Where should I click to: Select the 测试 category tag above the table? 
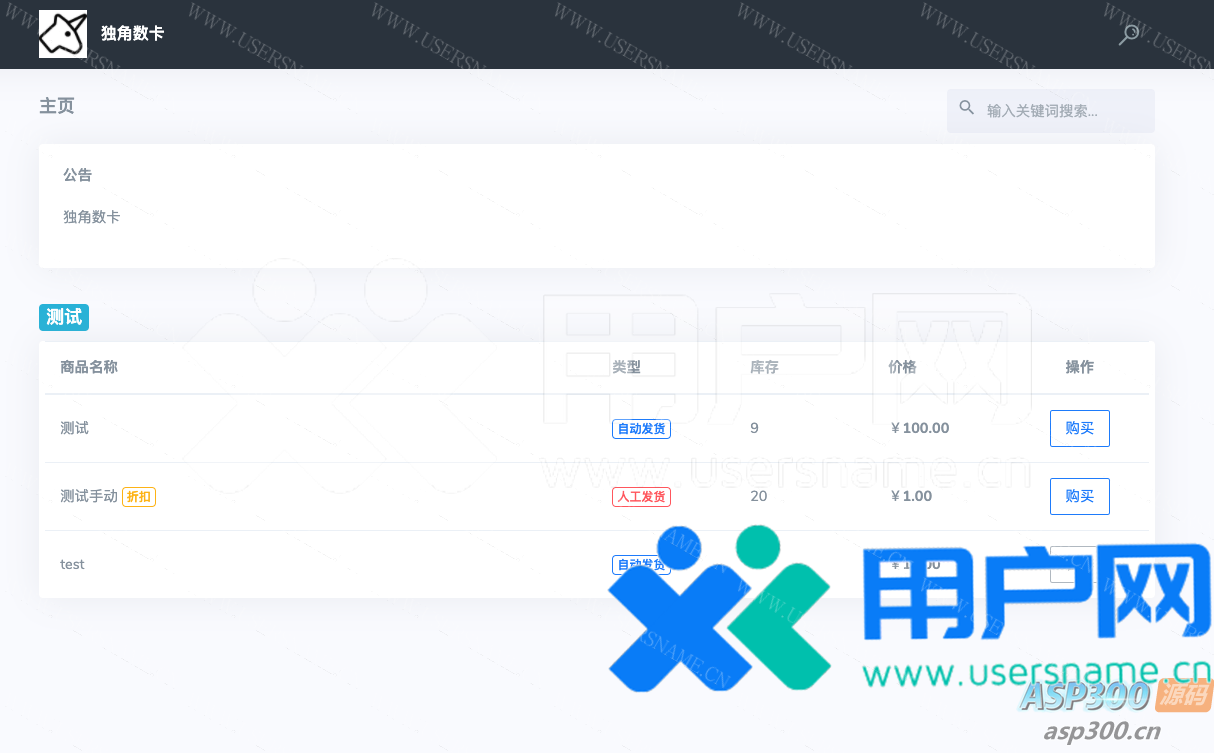(64, 317)
